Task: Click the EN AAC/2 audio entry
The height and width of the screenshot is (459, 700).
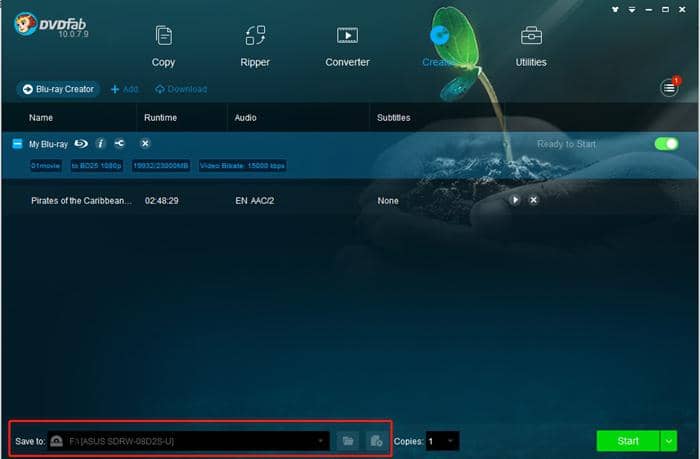Action: 255,201
